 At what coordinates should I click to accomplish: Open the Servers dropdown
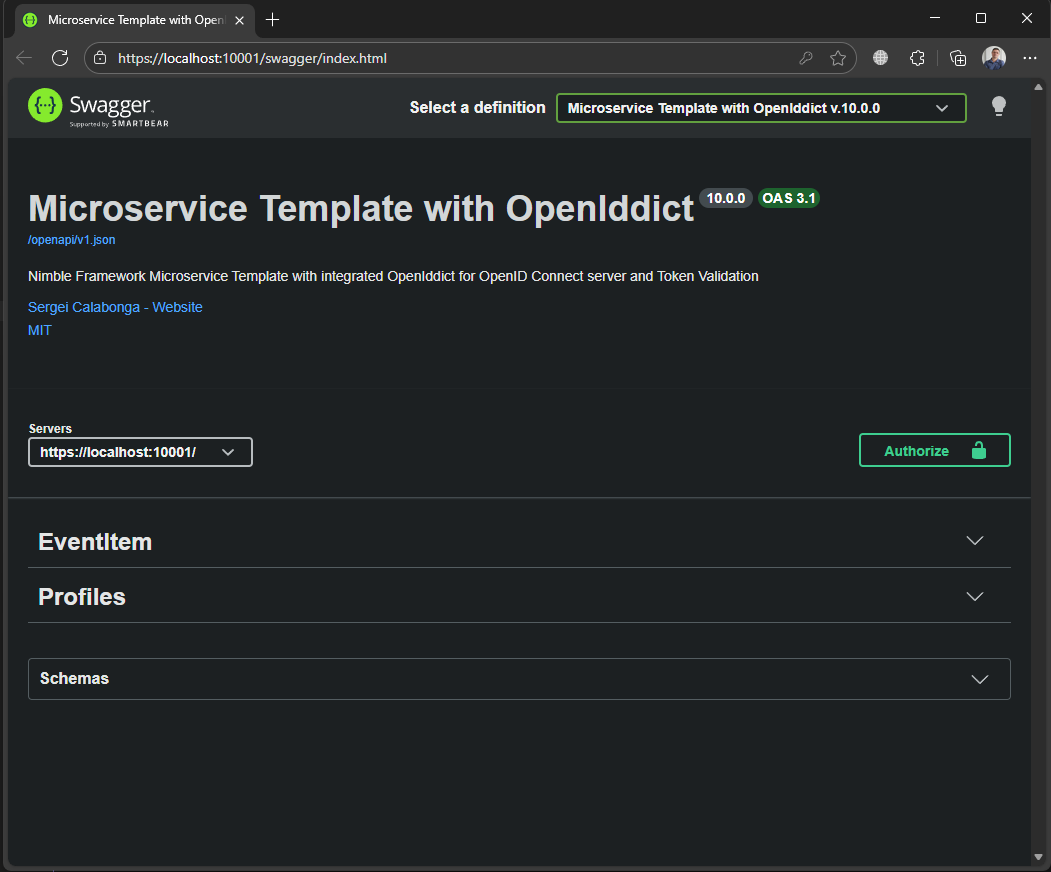coord(140,452)
